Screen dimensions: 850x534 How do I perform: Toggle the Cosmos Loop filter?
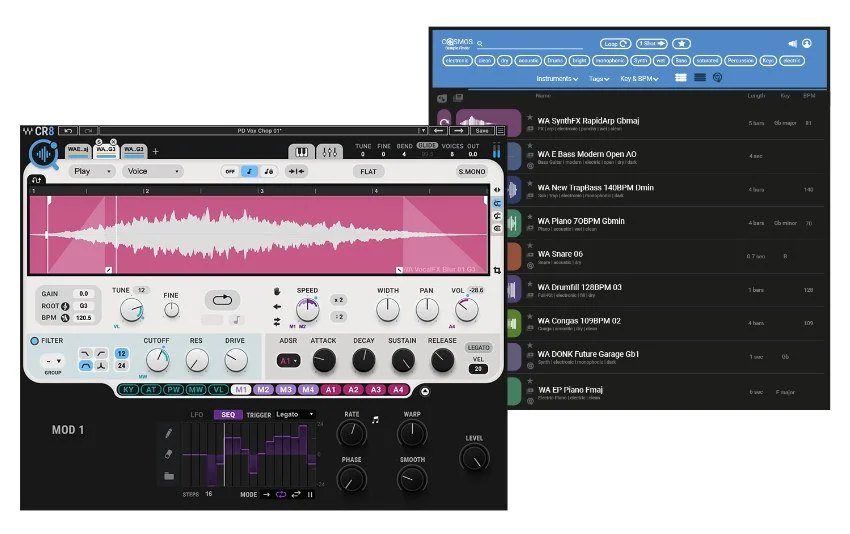coord(615,43)
